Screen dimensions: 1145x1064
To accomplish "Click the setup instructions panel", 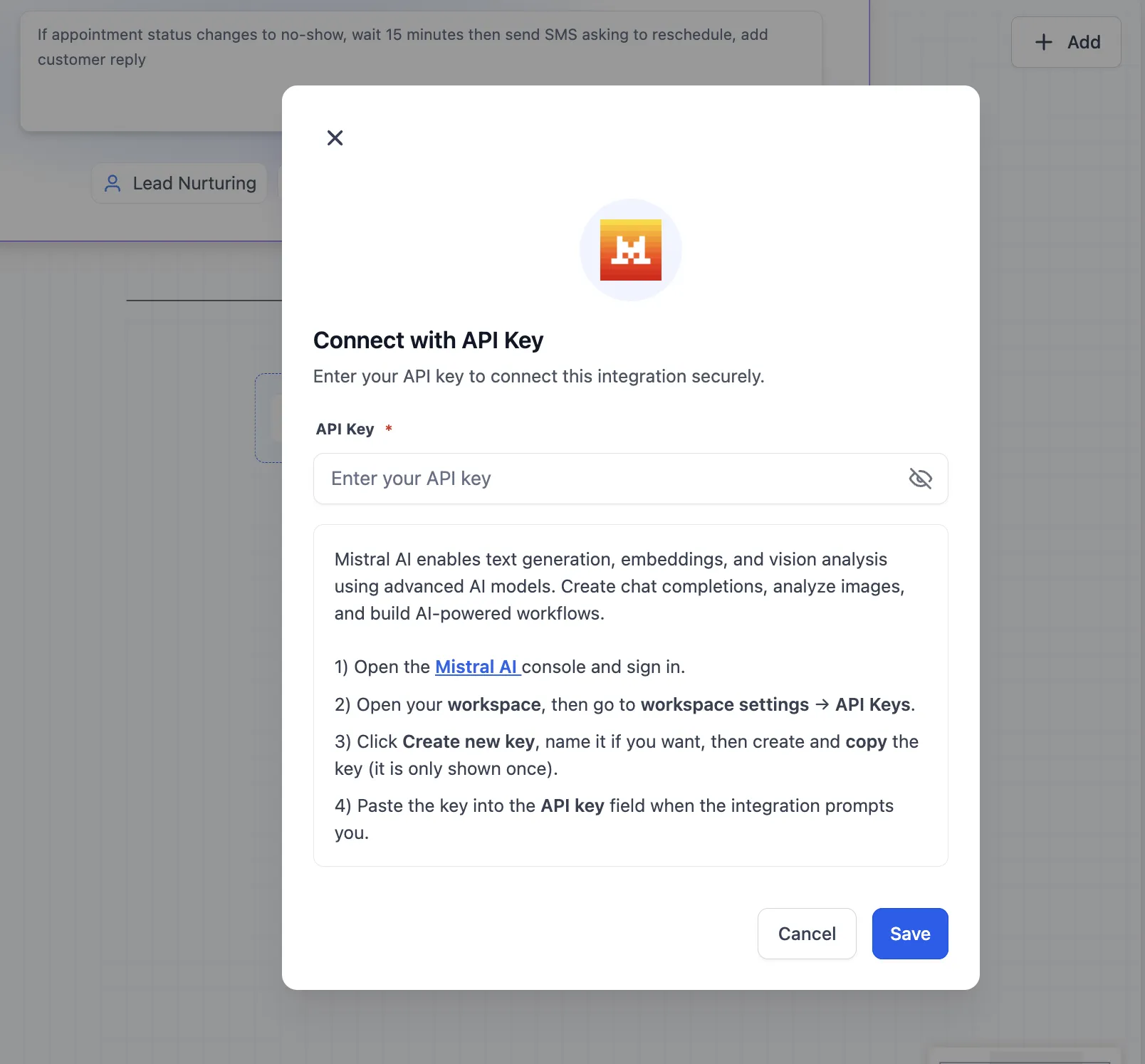I will (630, 694).
